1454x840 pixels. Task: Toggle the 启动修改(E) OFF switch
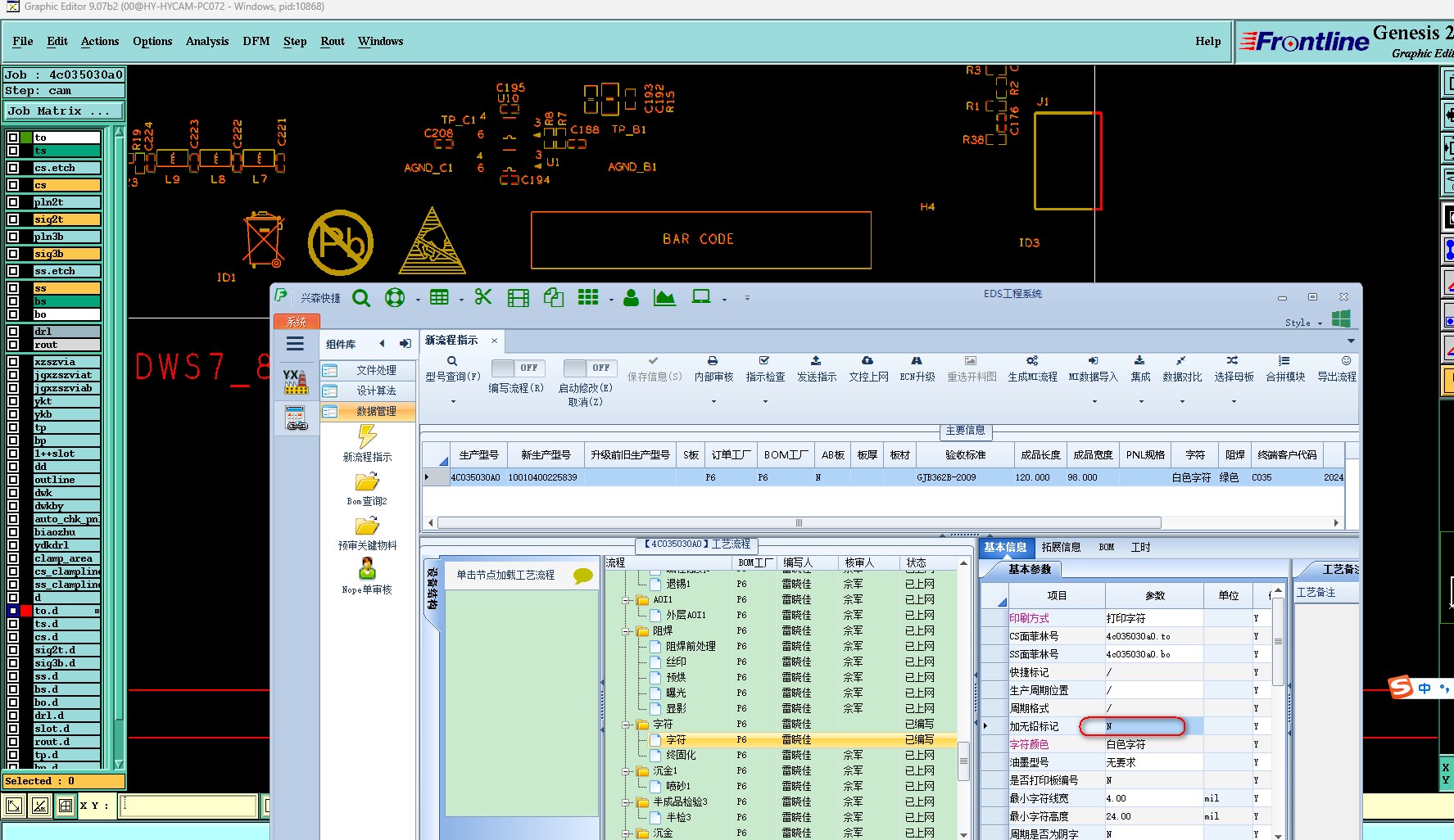coord(590,368)
